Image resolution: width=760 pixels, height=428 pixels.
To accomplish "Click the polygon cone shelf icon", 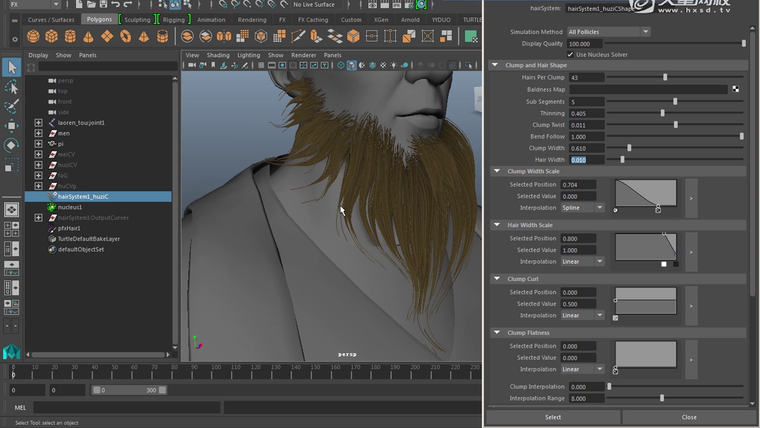I will tap(90, 37).
